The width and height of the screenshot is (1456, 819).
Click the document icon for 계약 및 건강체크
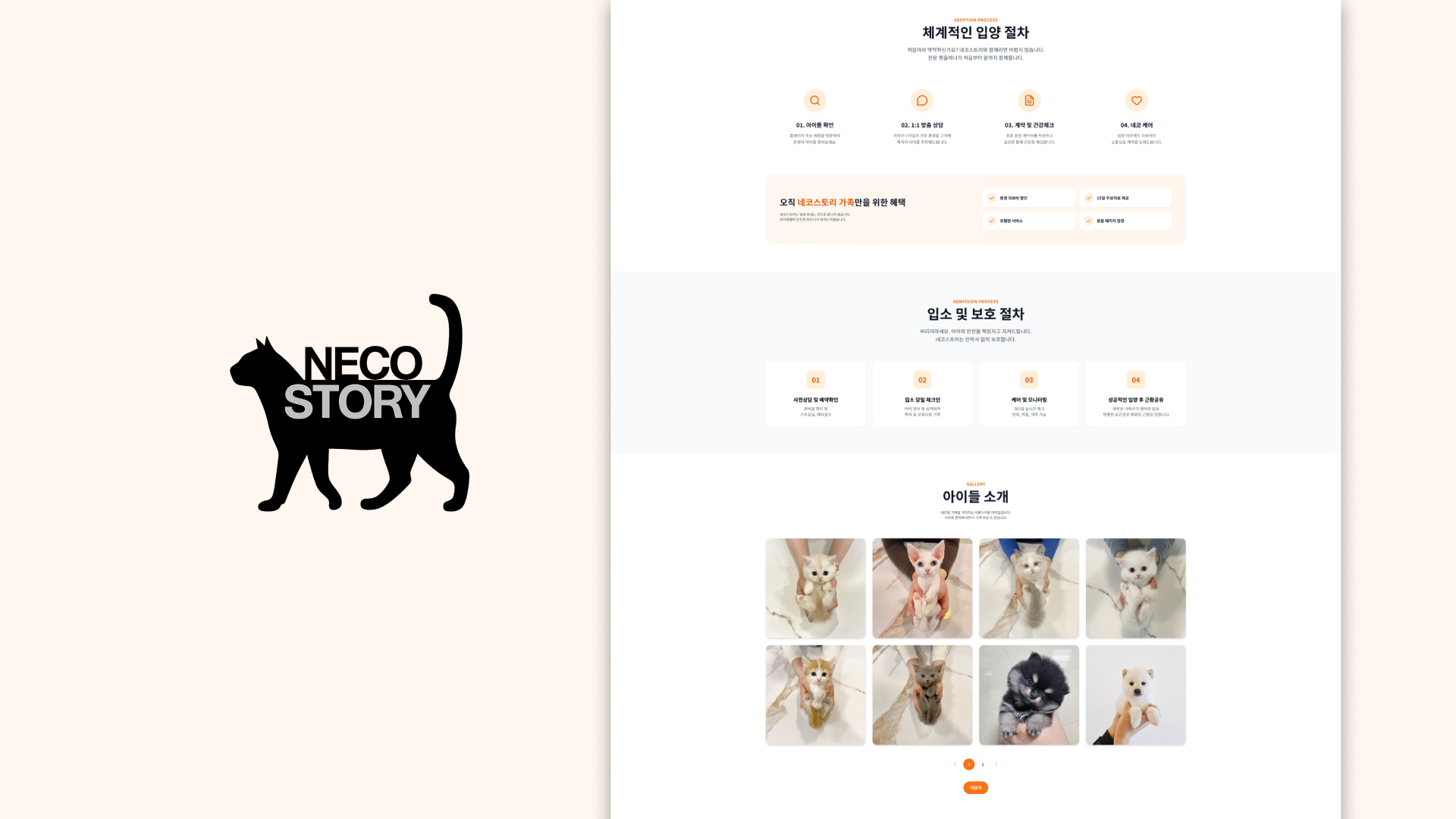pos(1029,100)
